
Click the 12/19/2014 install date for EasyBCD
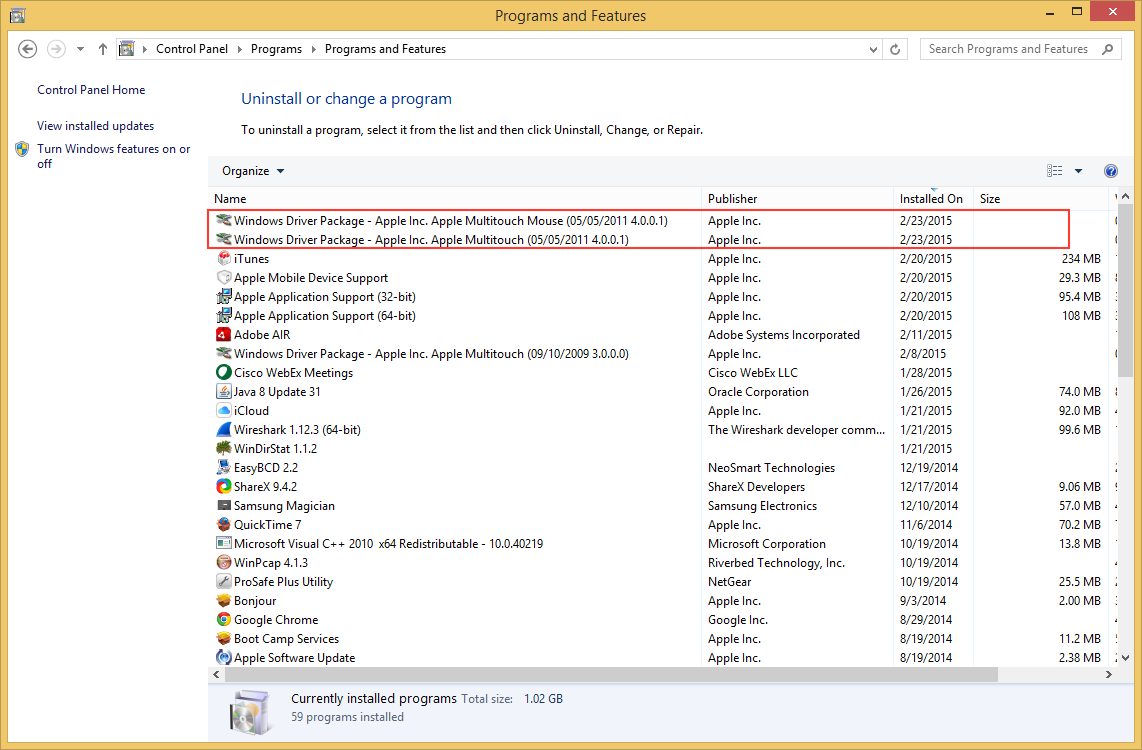(929, 467)
